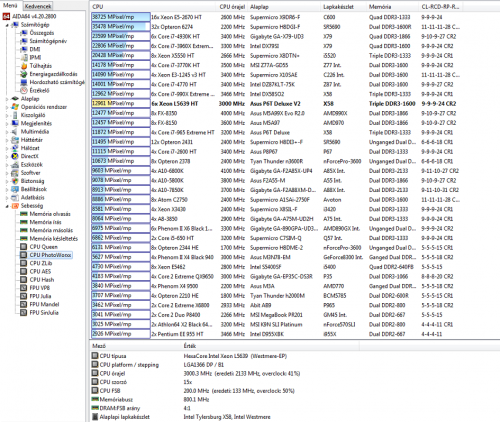Select the Szoftver tree item
Screen dimensions: 500x422
pyautogui.click(x=30, y=173)
